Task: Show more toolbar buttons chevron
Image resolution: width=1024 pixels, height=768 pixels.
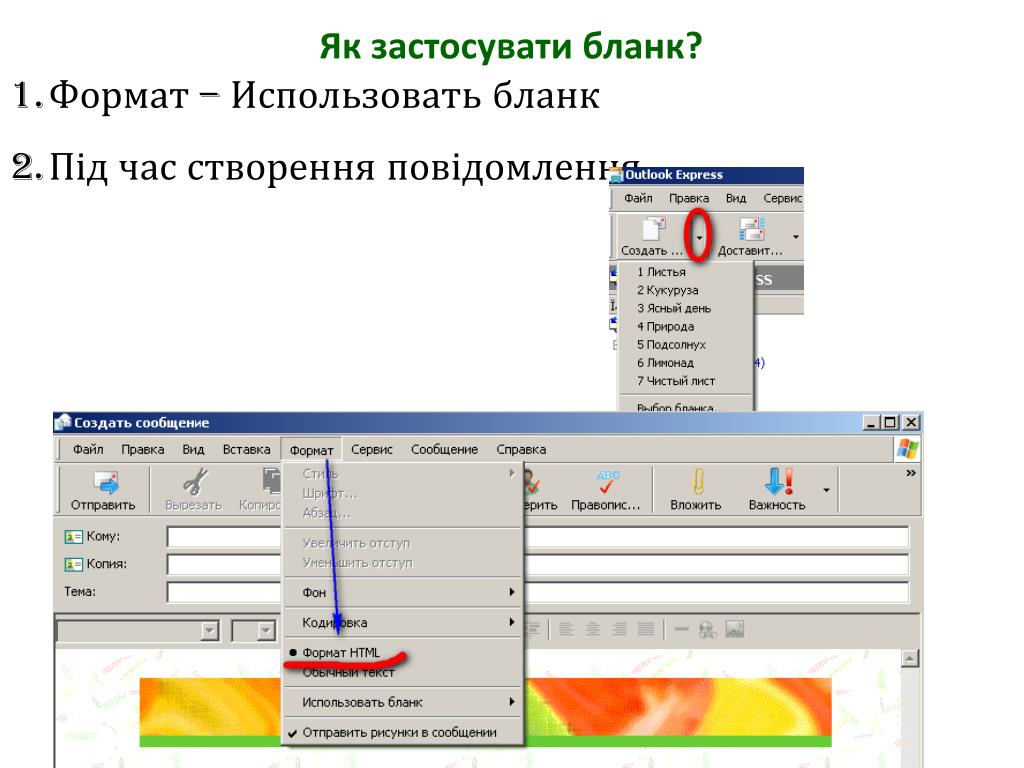Action: [x=911, y=473]
